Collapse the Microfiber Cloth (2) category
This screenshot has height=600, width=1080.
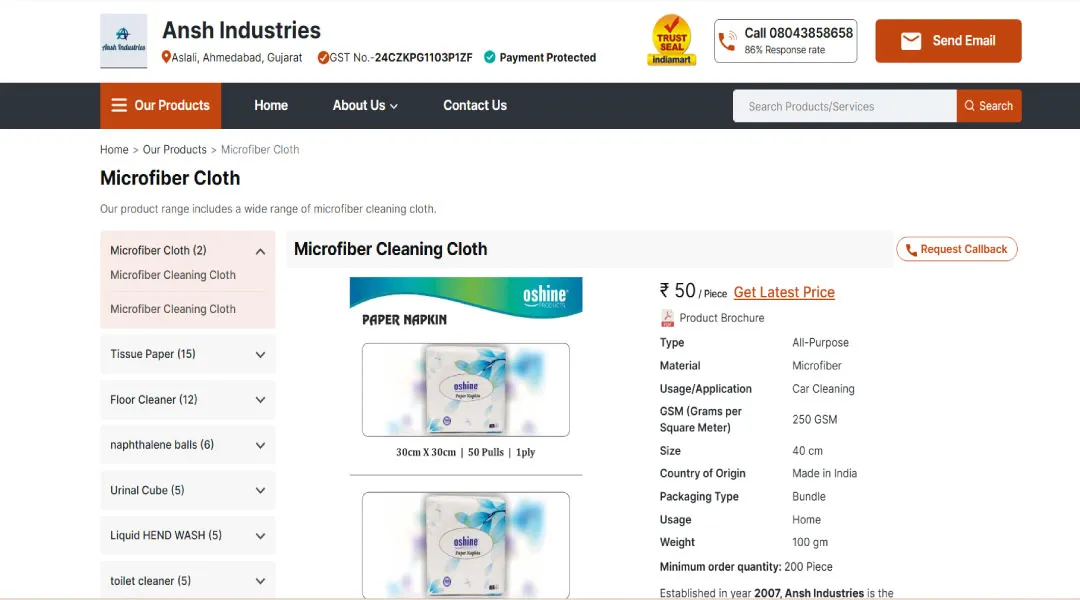click(260, 251)
